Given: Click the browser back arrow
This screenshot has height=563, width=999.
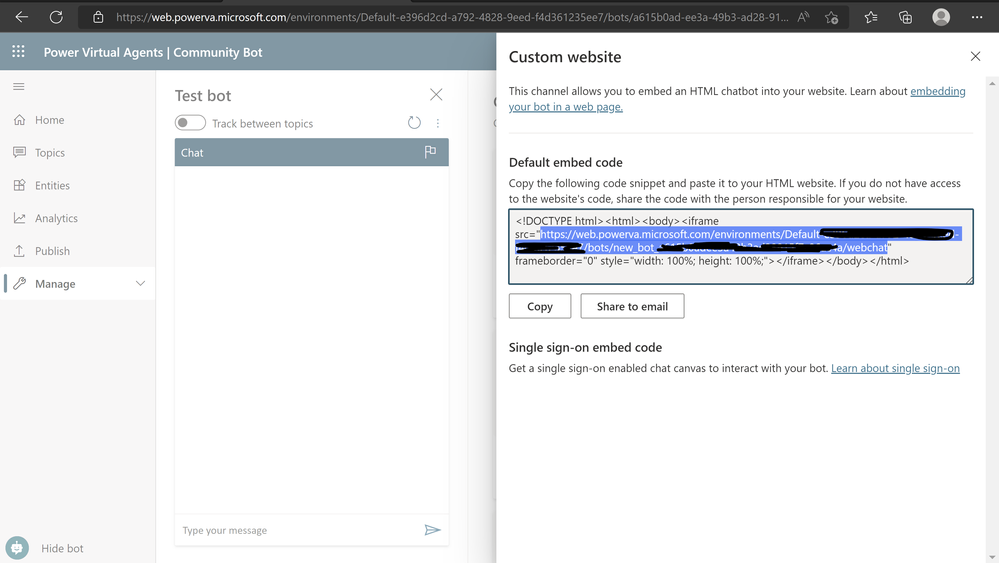Looking at the screenshot, I should 22,17.
